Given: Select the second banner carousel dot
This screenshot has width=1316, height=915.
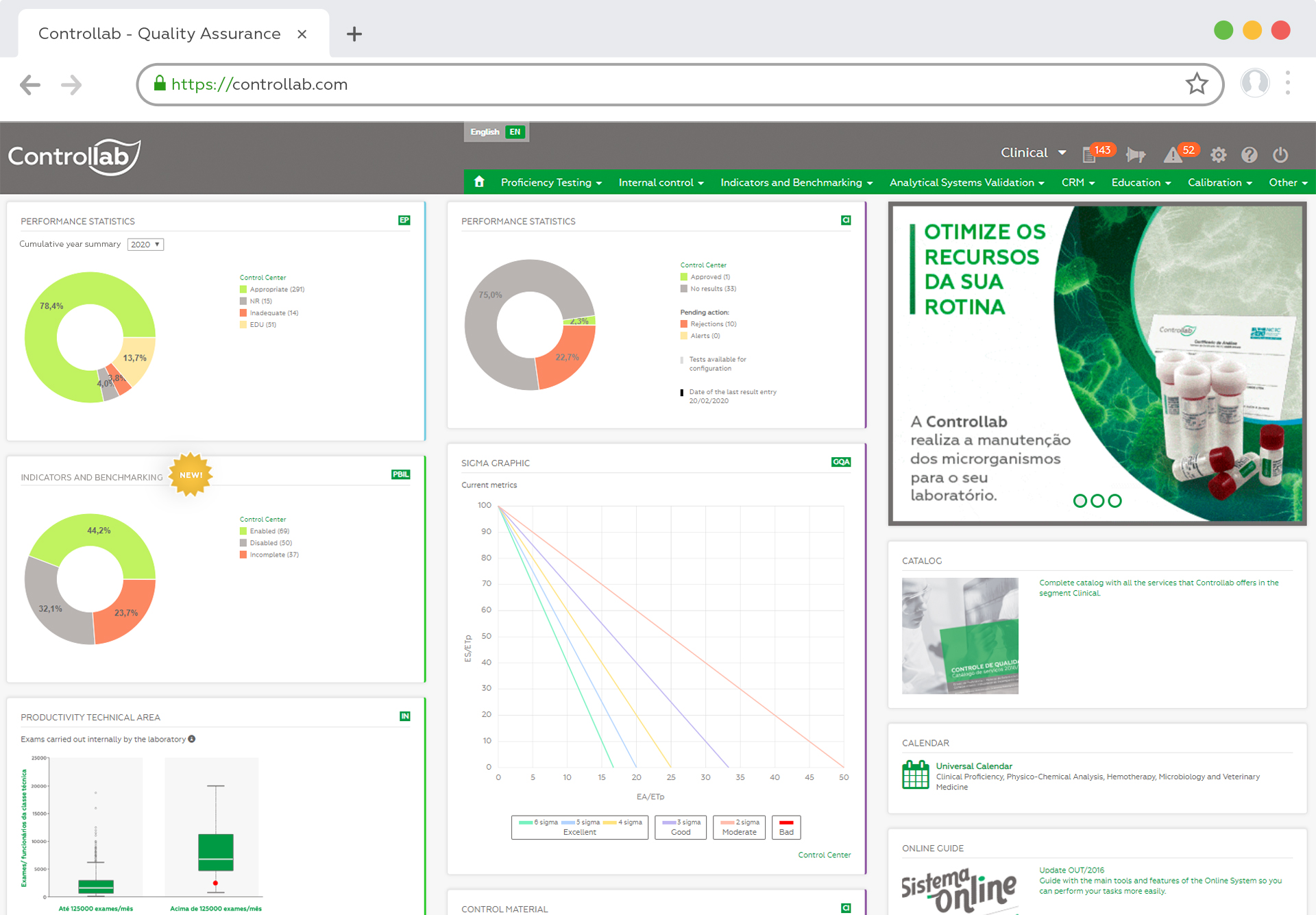Looking at the screenshot, I should (x=1097, y=501).
